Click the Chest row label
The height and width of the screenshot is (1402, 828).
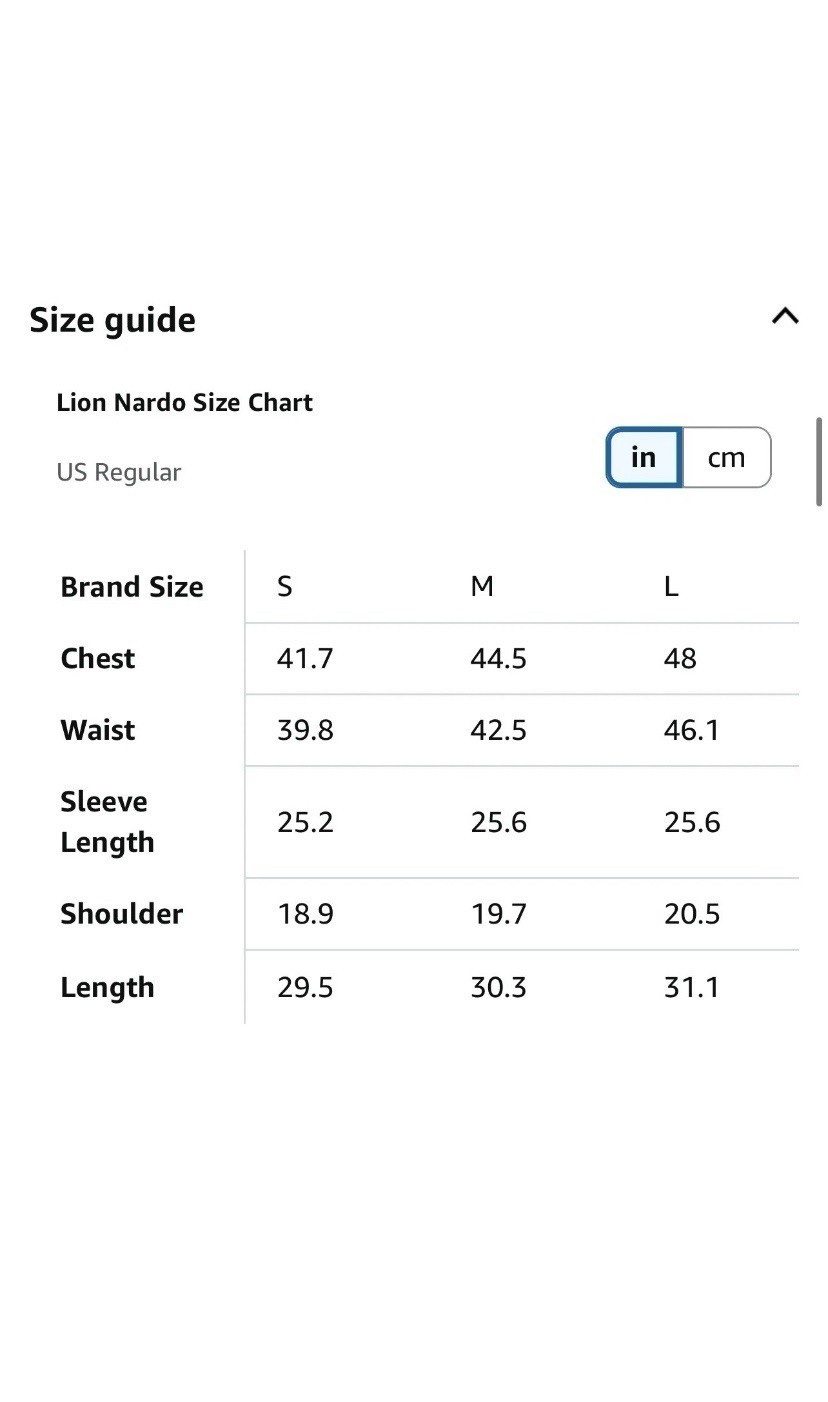(98, 659)
